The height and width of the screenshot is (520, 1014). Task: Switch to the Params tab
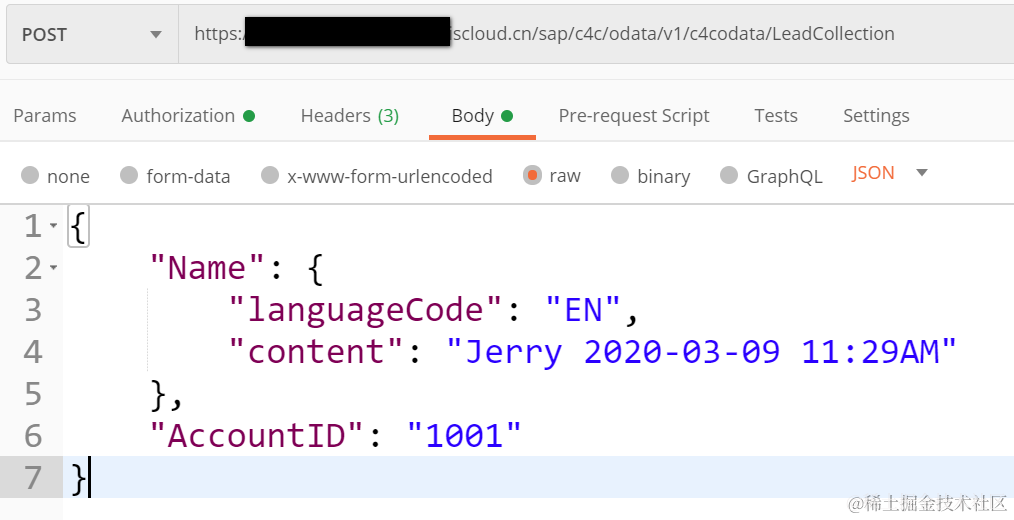(x=45, y=116)
